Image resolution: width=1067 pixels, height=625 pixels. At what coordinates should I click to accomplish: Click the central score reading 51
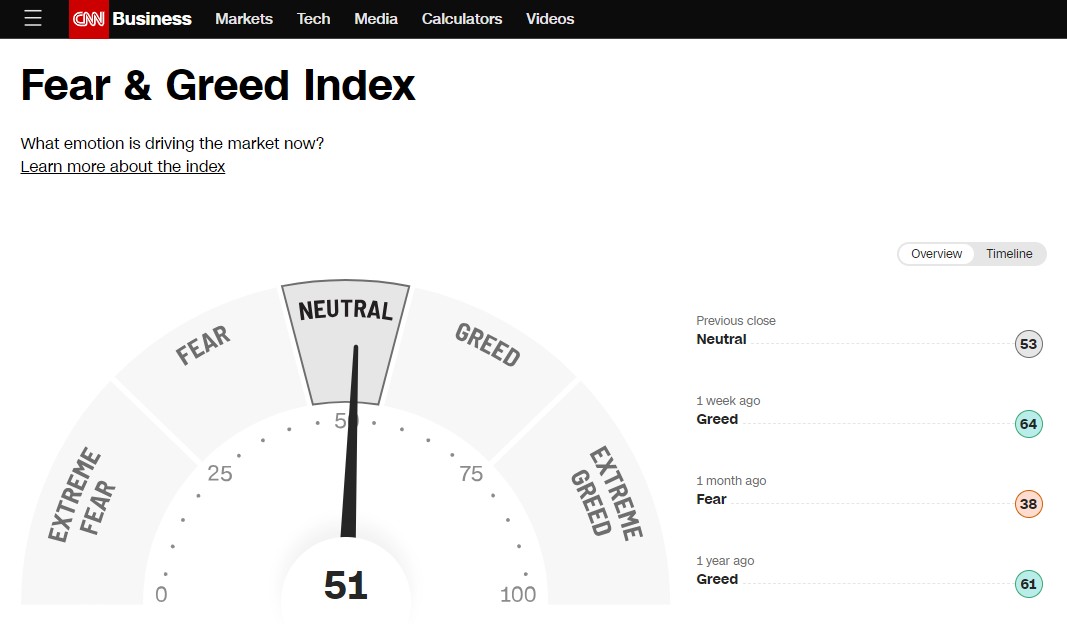(347, 584)
